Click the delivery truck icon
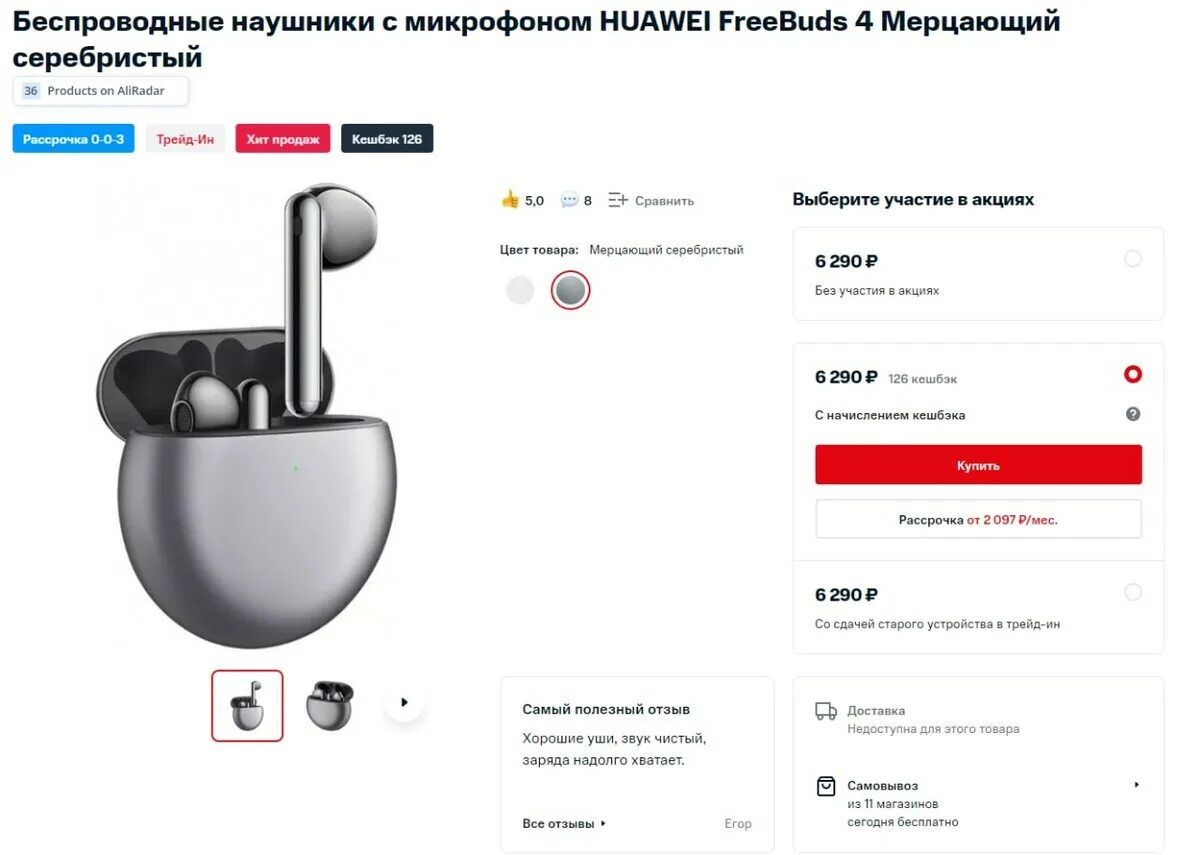 point(826,711)
